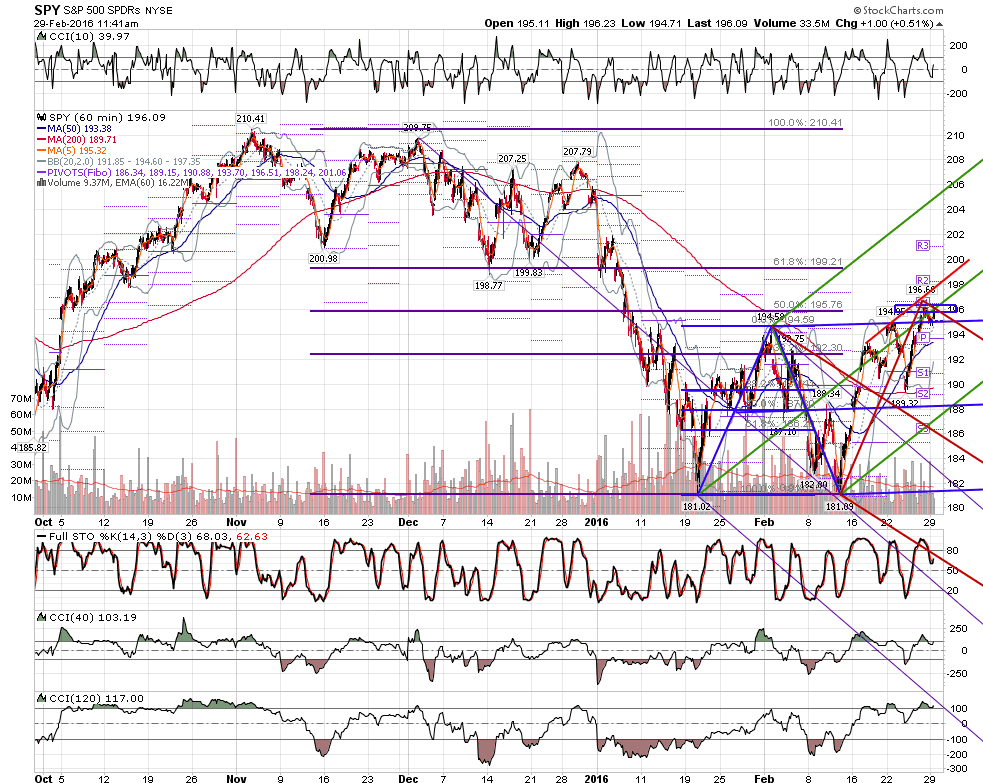Click the CCI(120) indicator icon

(x=41, y=698)
